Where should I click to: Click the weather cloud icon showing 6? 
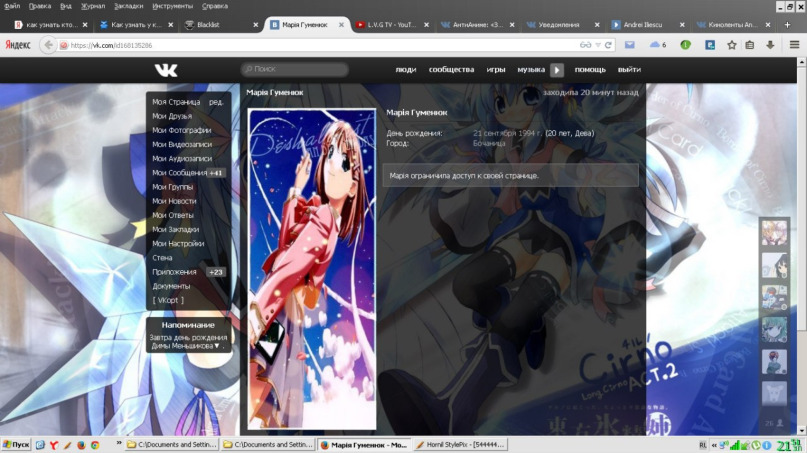pyautogui.click(x=658, y=45)
